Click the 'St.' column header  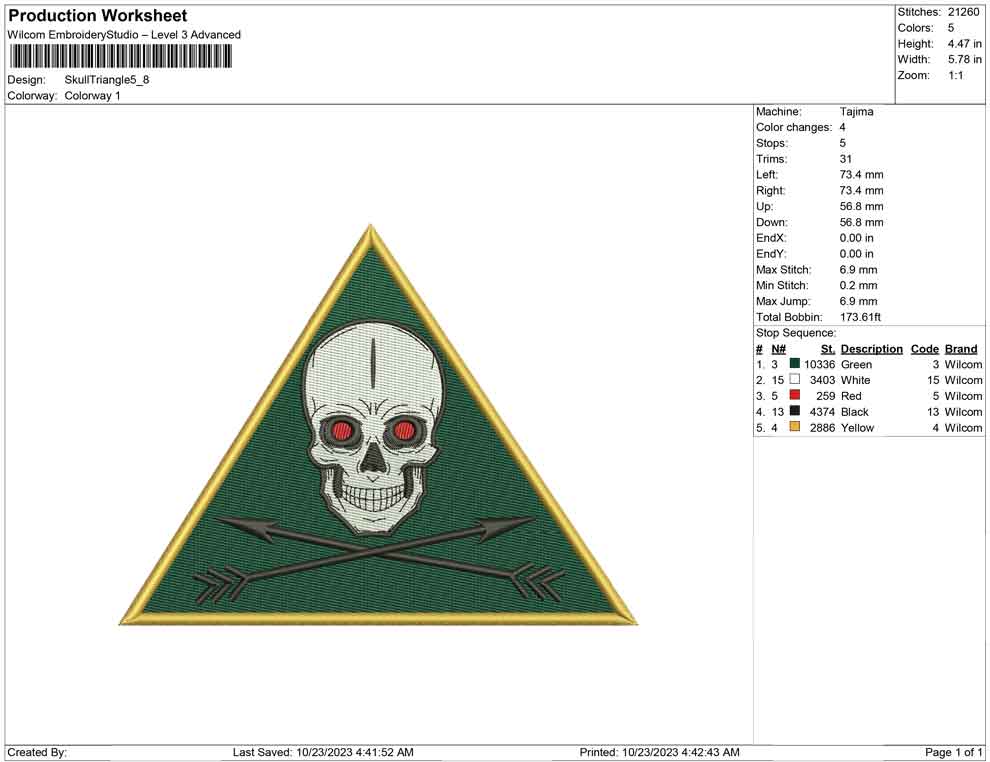point(828,349)
